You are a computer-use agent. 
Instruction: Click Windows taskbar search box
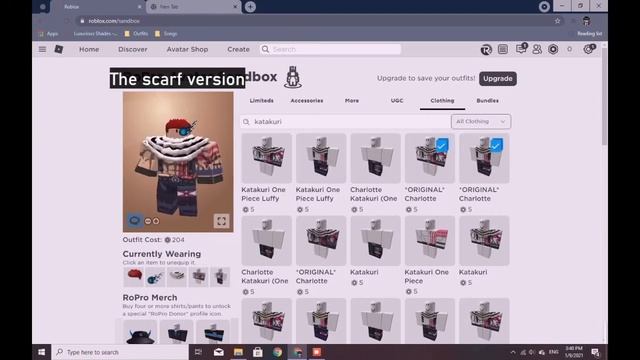coord(121,352)
